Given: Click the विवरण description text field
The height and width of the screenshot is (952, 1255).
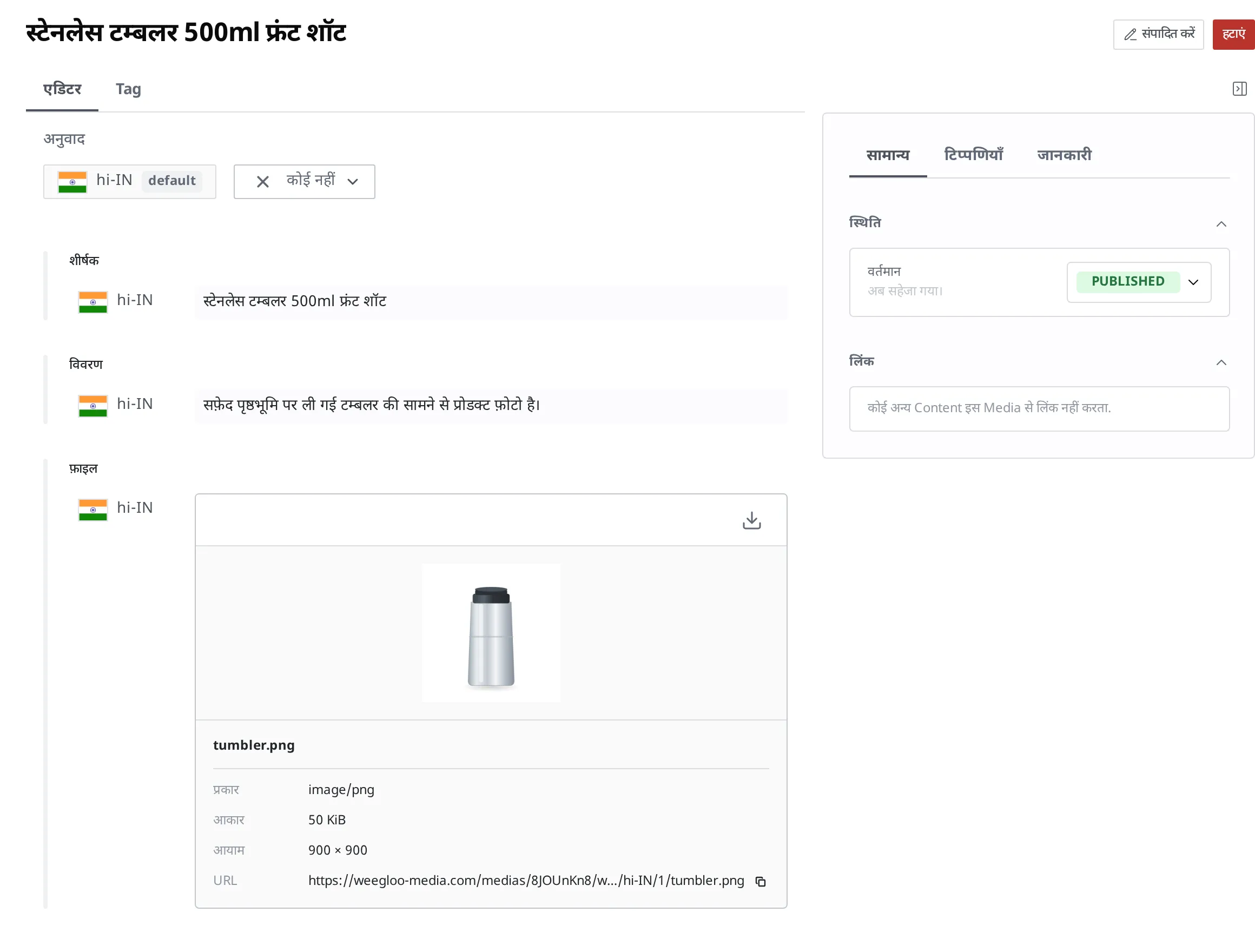Looking at the screenshot, I should coord(491,406).
